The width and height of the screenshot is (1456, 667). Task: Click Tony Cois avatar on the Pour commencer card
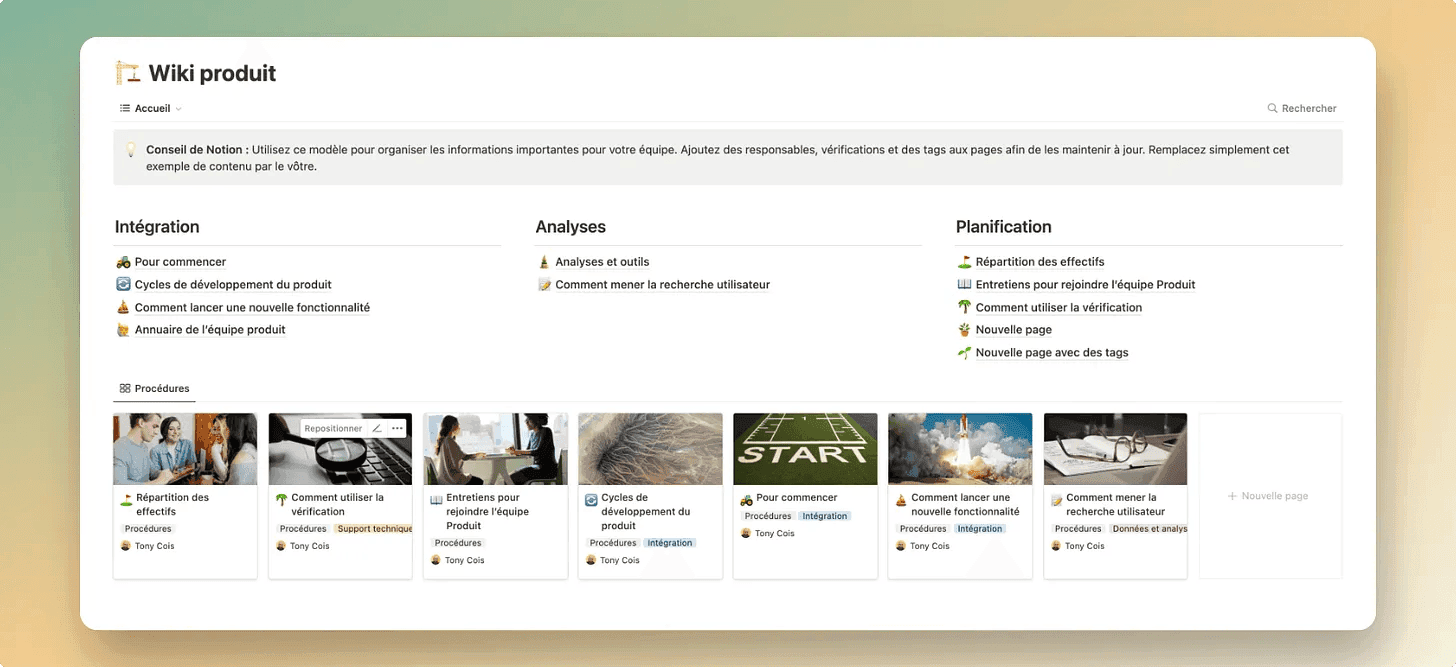coord(748,533)
